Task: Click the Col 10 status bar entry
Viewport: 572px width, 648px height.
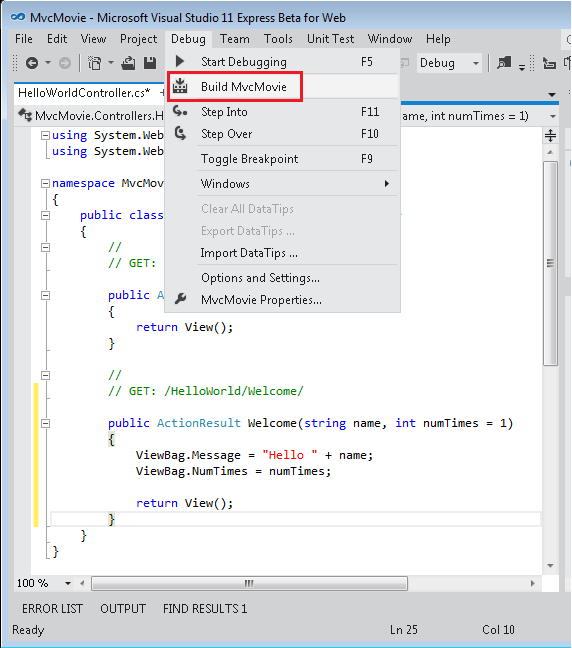Action: tap(498, 629)
